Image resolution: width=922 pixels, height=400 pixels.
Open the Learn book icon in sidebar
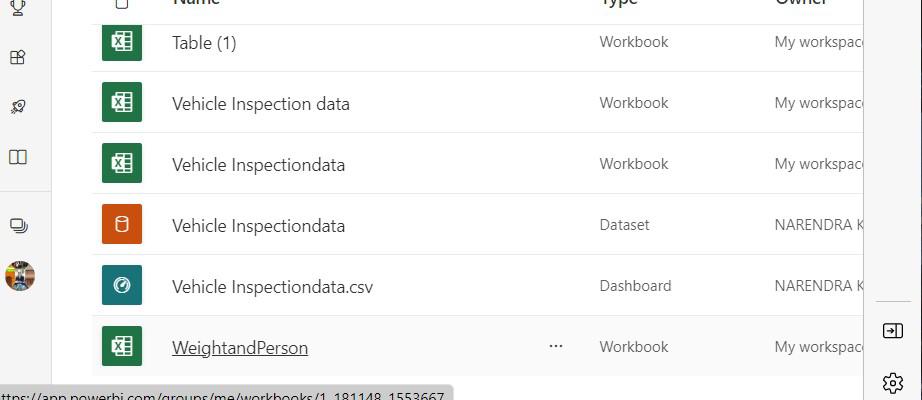click(x=17, y=157)
